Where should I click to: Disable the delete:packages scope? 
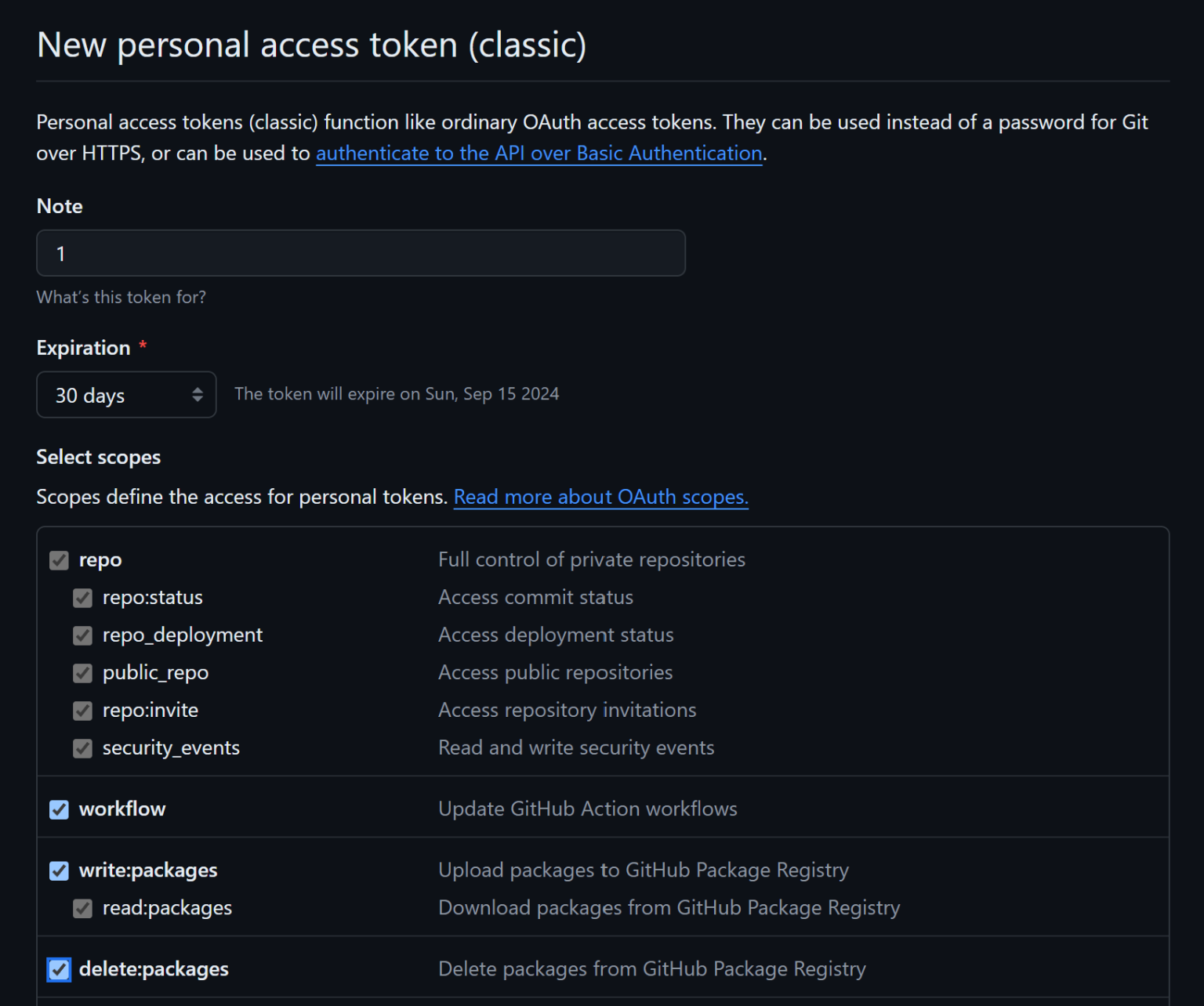pos(59,968)
